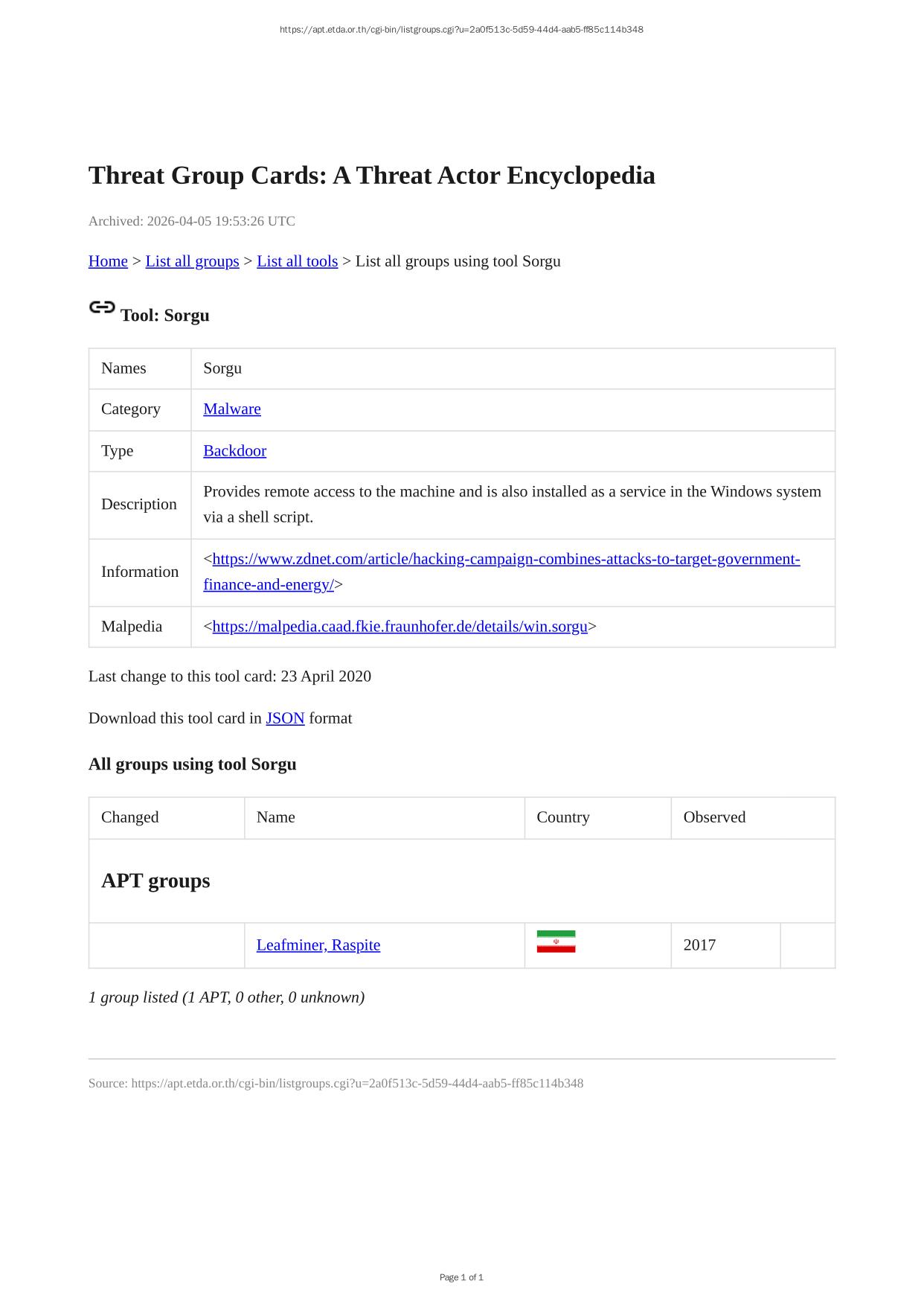Screen dimensions: 924x1307
Task: Click the Name column header
Action: [x=275, y=817]
